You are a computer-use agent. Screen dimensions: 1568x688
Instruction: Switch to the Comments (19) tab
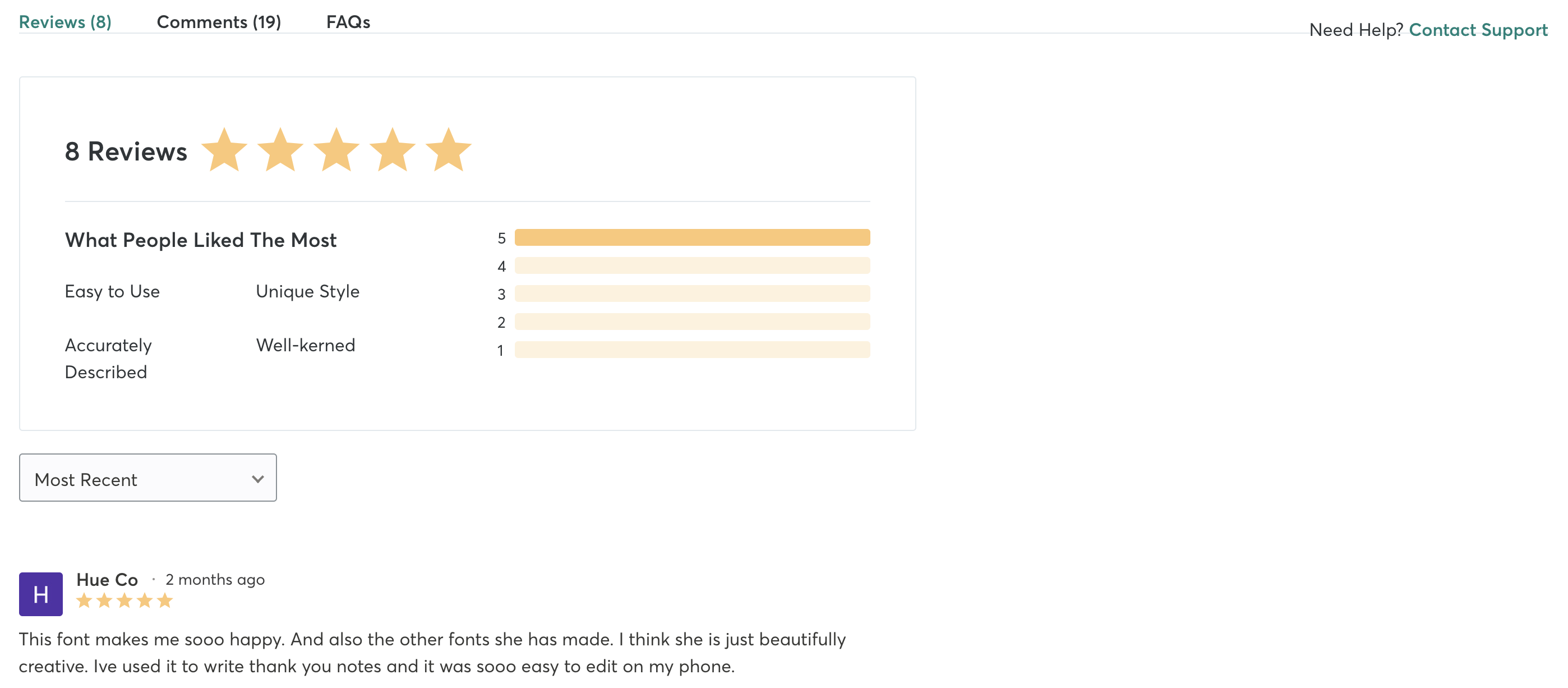point(219,22)
